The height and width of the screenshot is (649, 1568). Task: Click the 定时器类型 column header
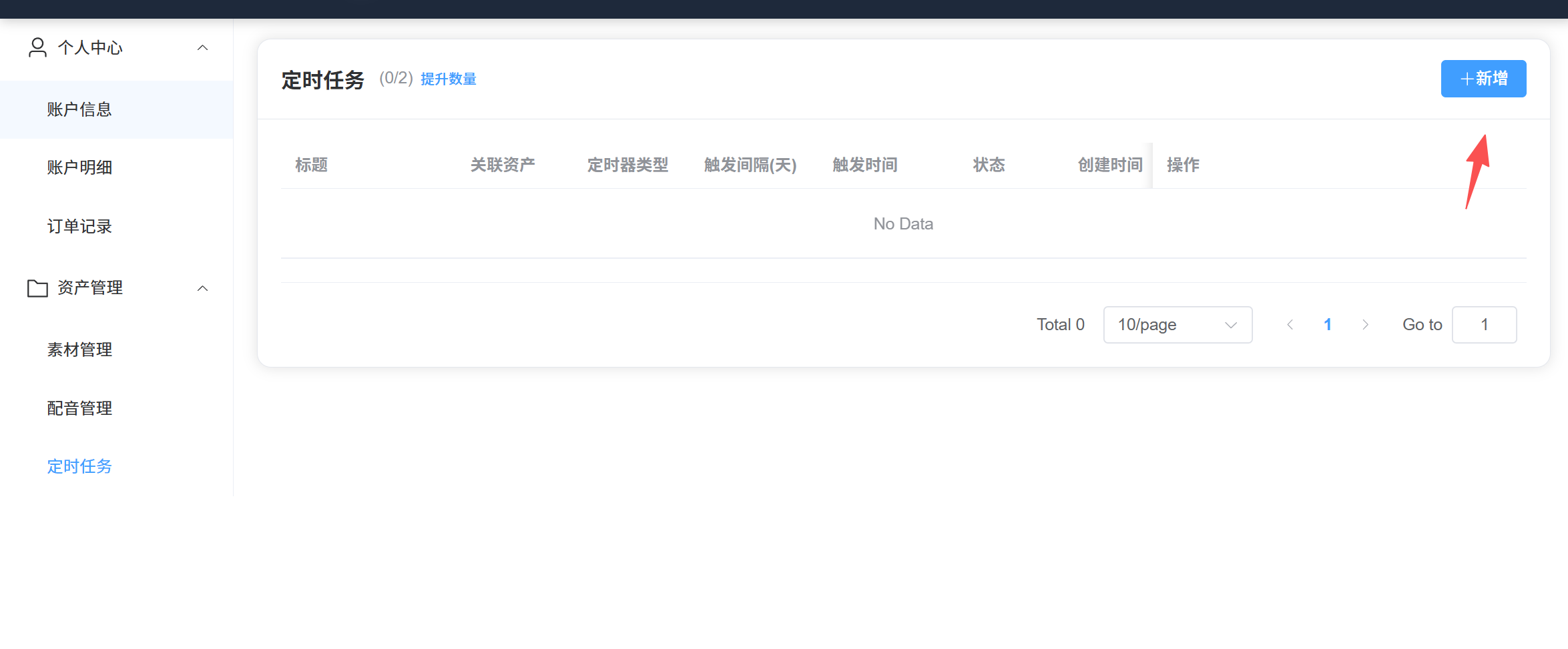(x=627, y=165)
